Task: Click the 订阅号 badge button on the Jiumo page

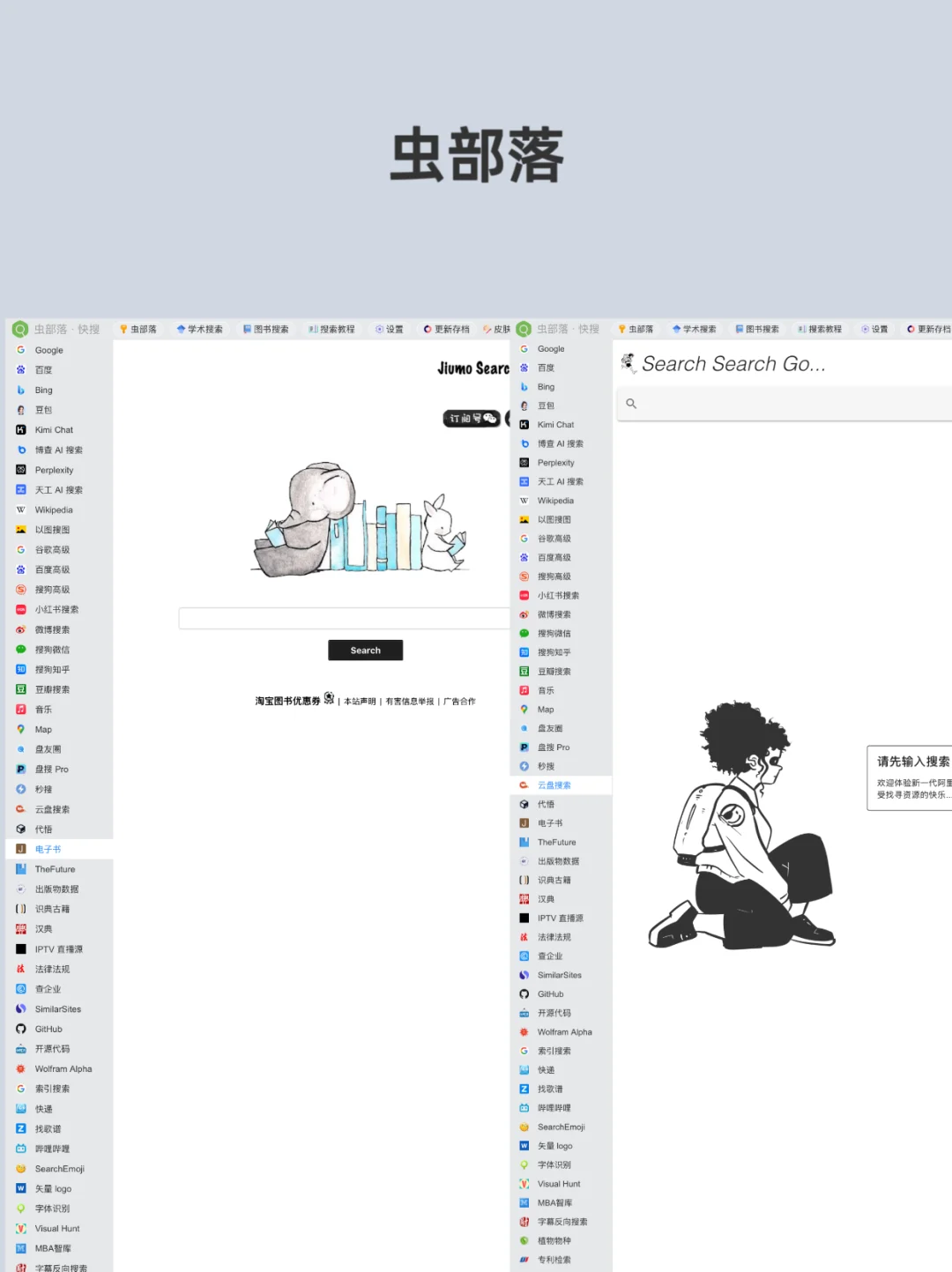Action: pyautogui.click(x=472, y=418)
